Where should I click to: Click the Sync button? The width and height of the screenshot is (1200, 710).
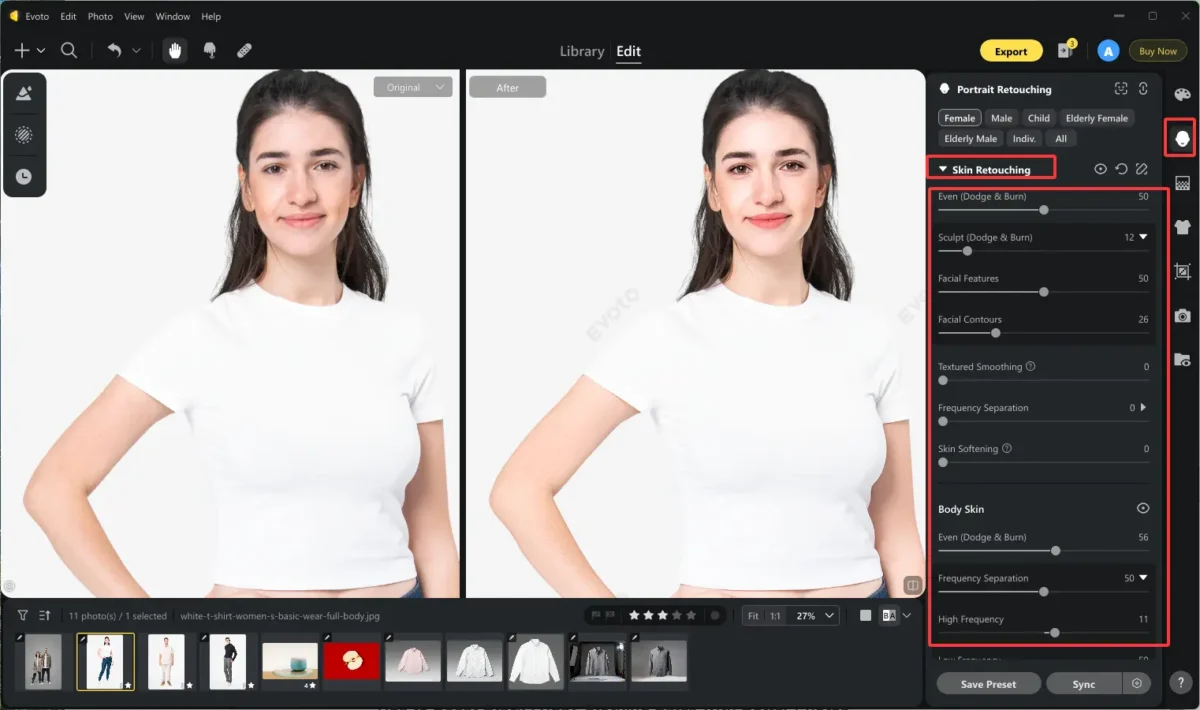(x=1084, y=684)
